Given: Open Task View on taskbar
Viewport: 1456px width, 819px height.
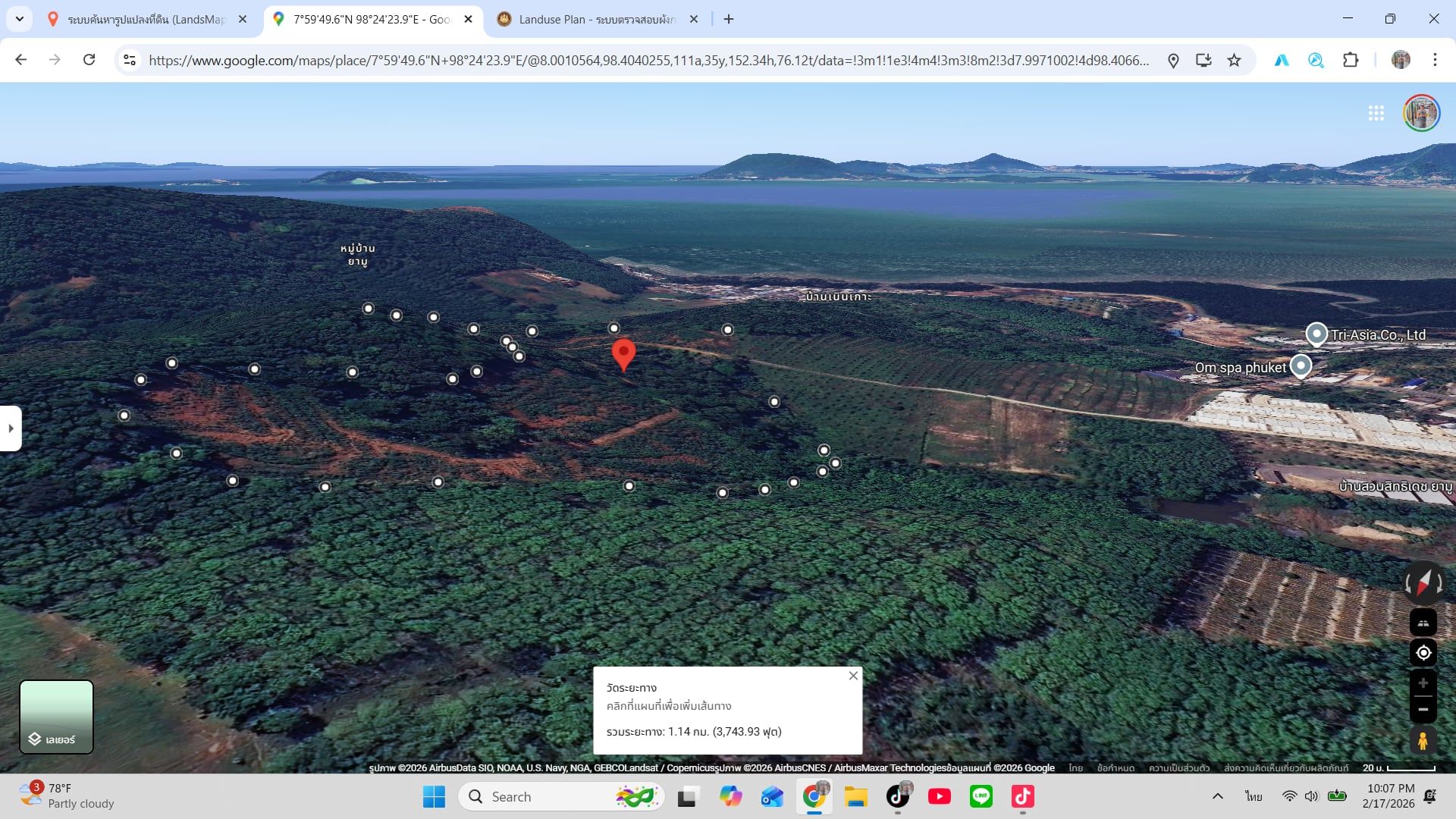Looking at the screenshot, I should click(x=688, y=796).
